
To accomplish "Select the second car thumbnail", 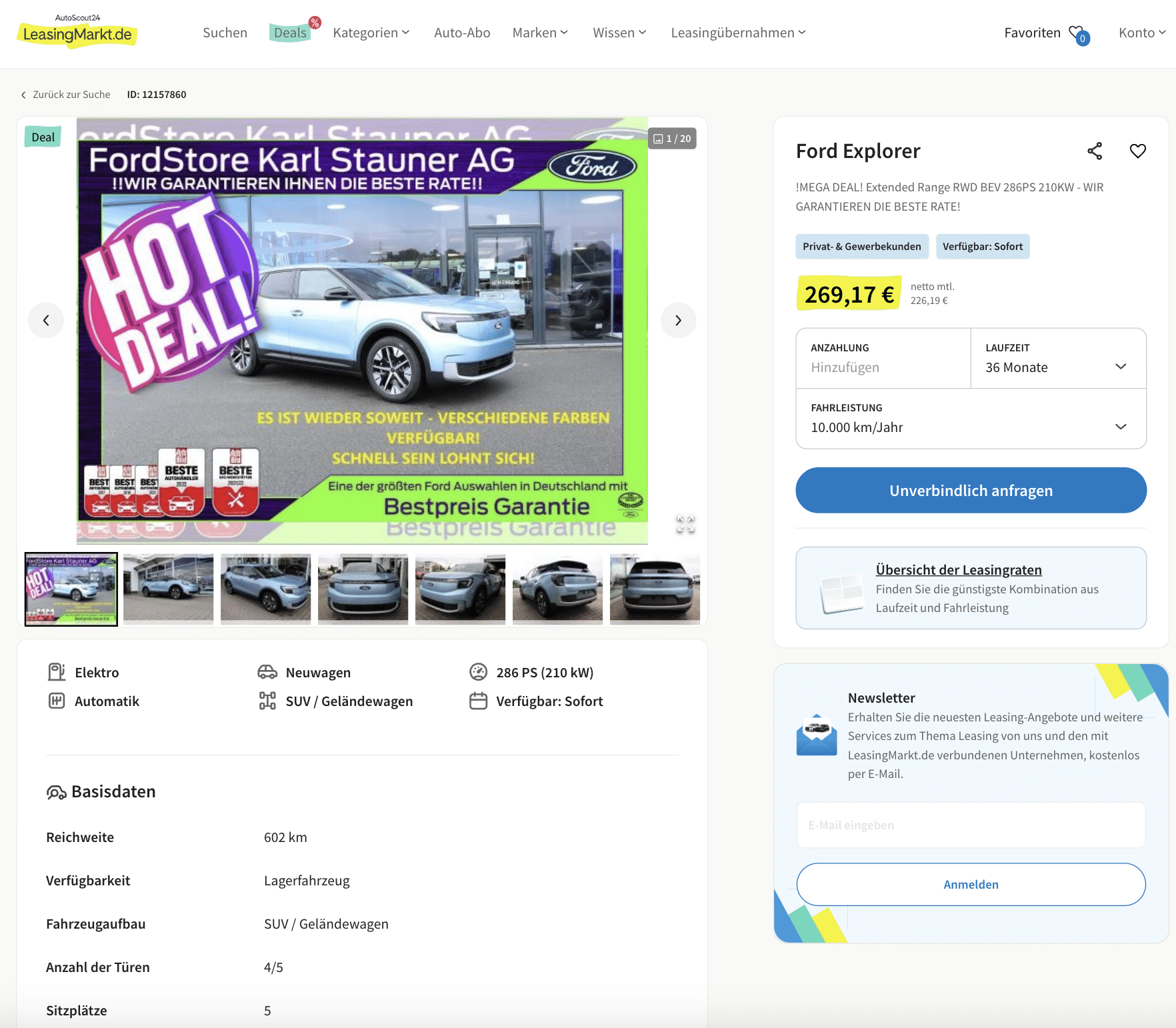I will [x=169, y=589].
